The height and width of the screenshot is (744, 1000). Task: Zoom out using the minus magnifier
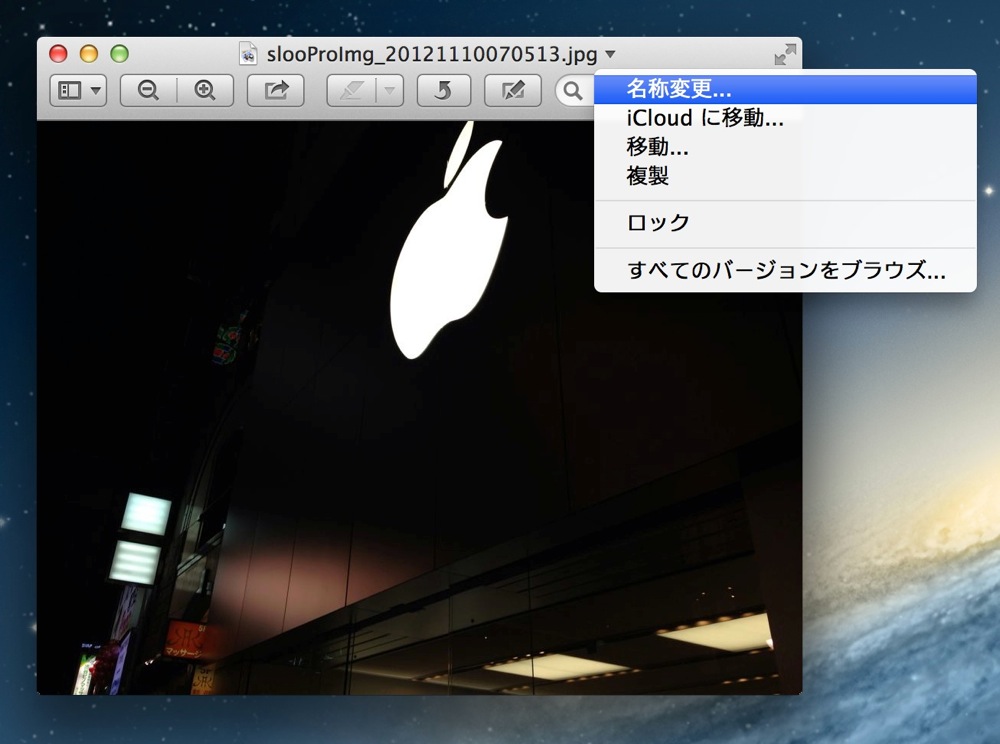(149, 91)
